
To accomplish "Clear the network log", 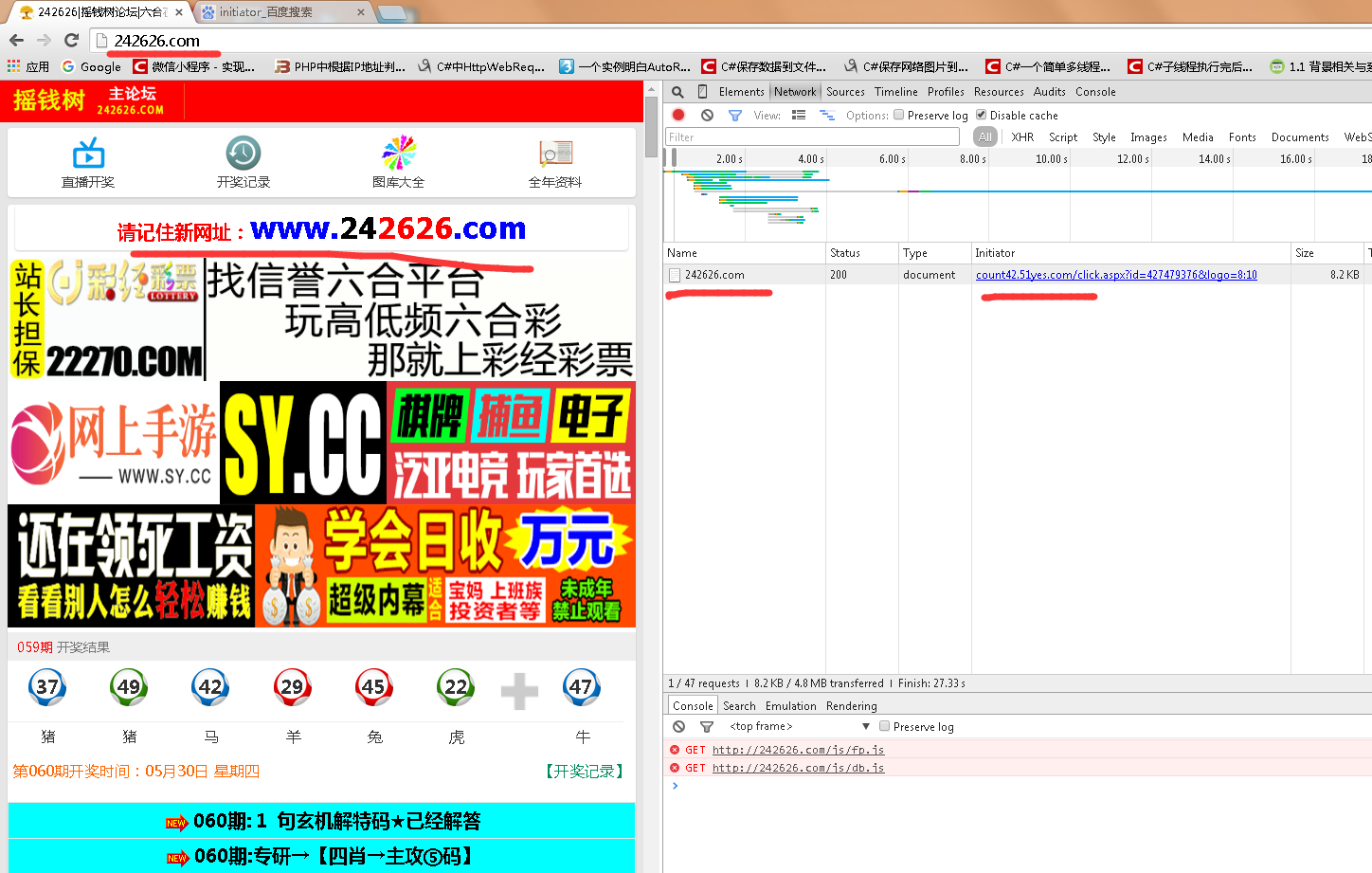I will (707, 115).
